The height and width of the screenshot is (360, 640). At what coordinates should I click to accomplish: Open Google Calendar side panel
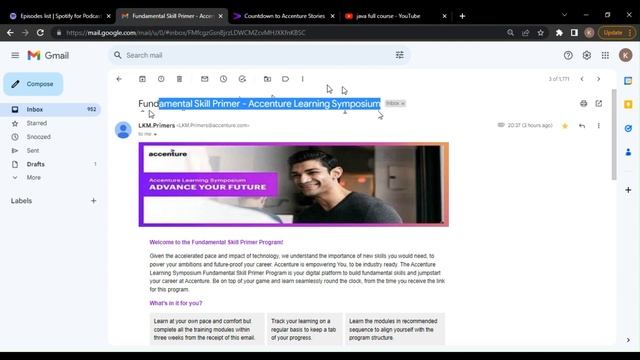pyautogui.click(x=628, y=81)
